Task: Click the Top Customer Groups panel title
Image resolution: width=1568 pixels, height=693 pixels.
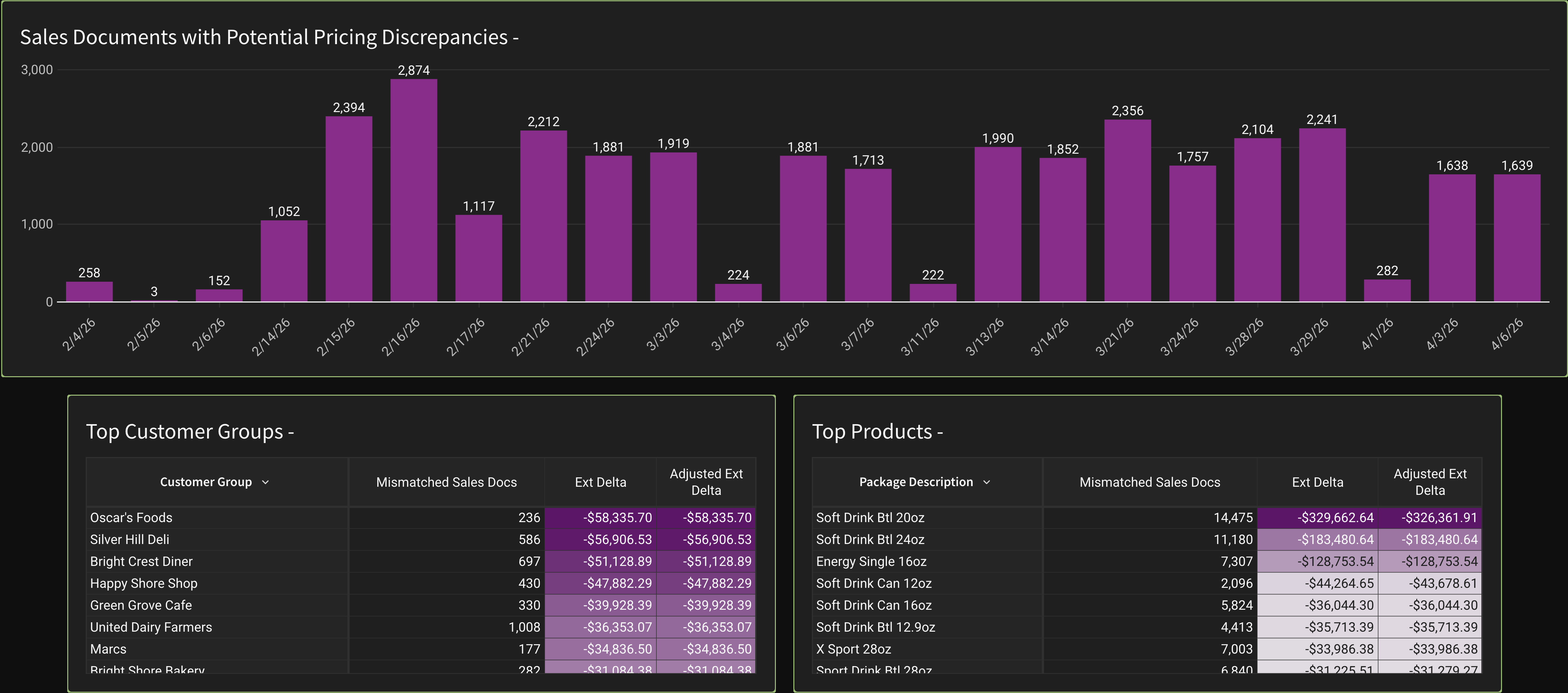Action: (189, 432)
